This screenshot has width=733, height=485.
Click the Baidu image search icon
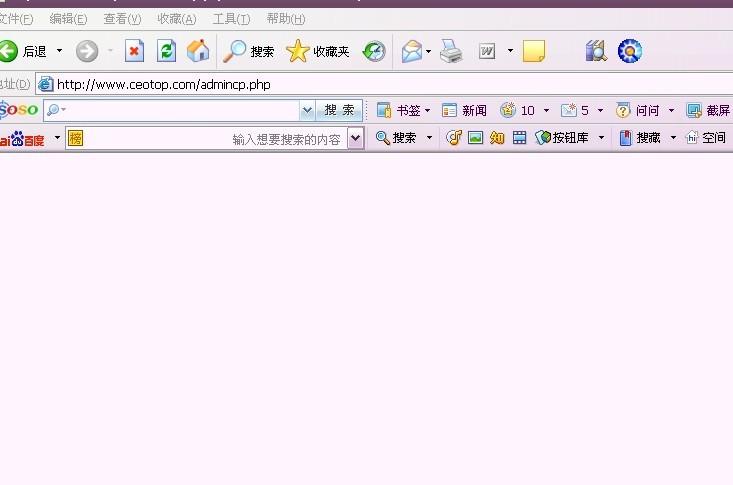click(475, 138)
